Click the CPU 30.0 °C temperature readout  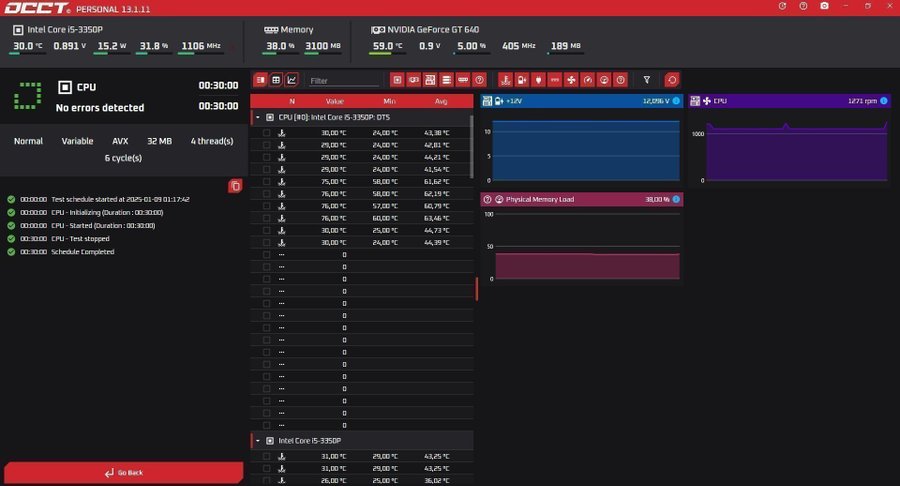click(x=28, y=46)
